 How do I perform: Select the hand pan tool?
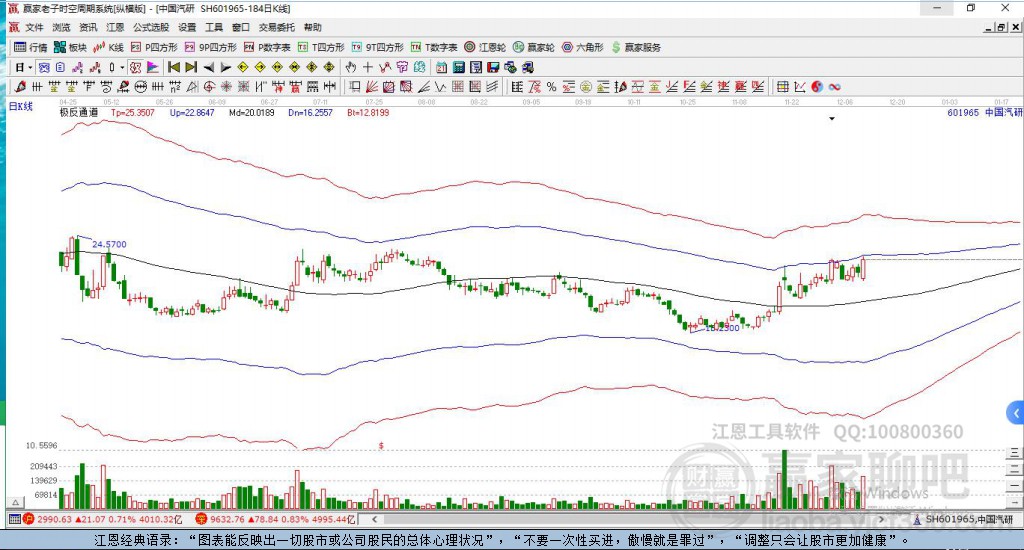pos(351,67)
